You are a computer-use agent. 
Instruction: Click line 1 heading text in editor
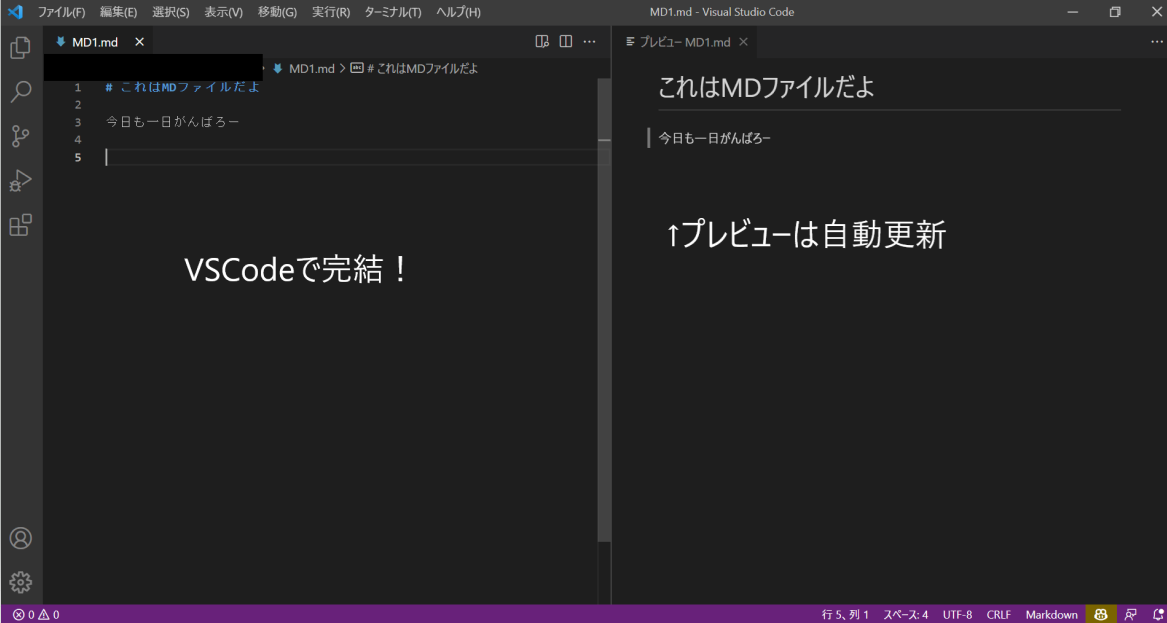[183, 88]
